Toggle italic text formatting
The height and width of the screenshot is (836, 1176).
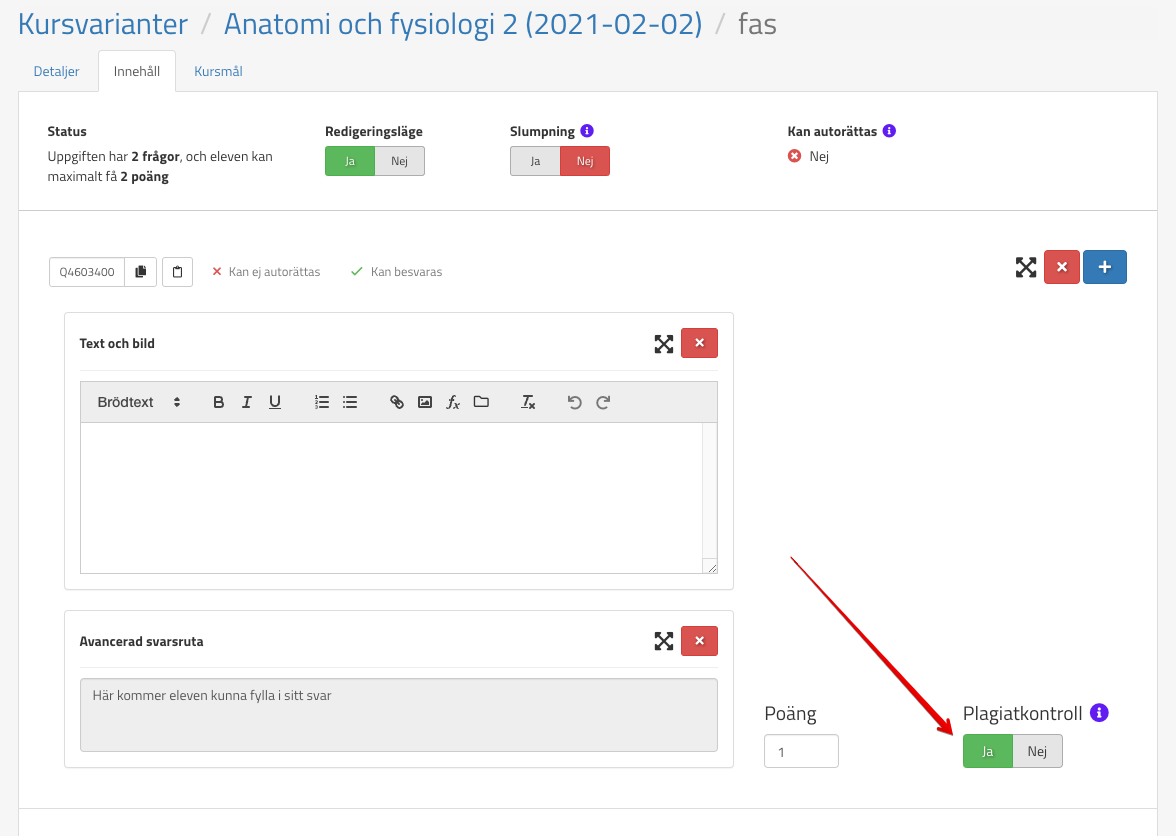coord(247,402)
